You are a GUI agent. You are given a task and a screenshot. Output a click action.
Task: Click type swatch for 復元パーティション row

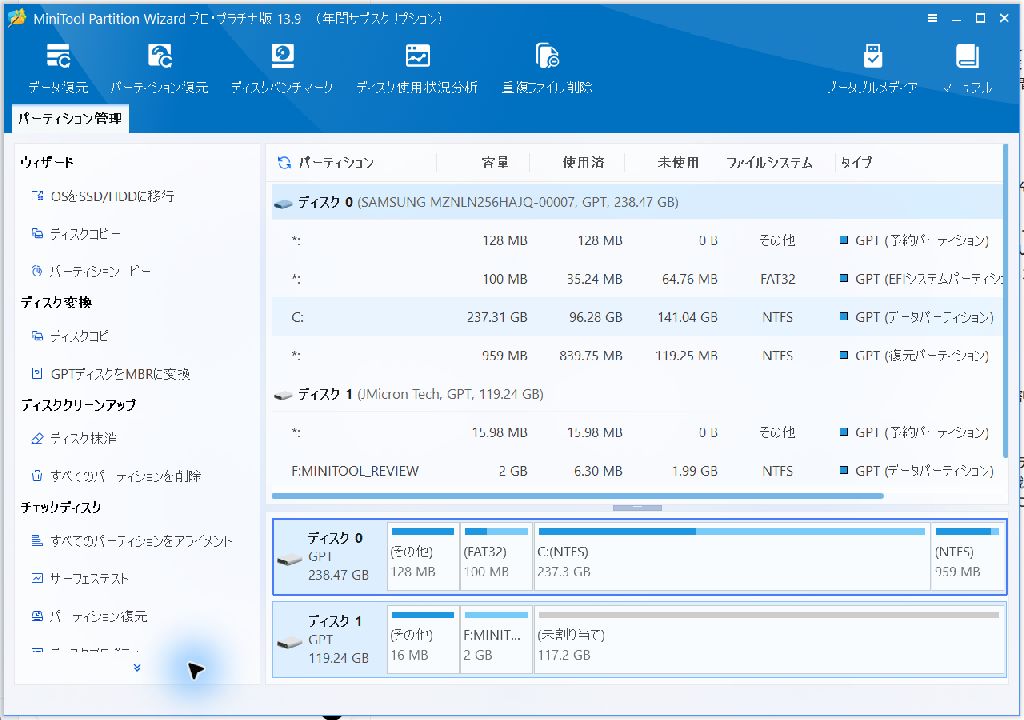pyautogui.click(x=844, y=355)
